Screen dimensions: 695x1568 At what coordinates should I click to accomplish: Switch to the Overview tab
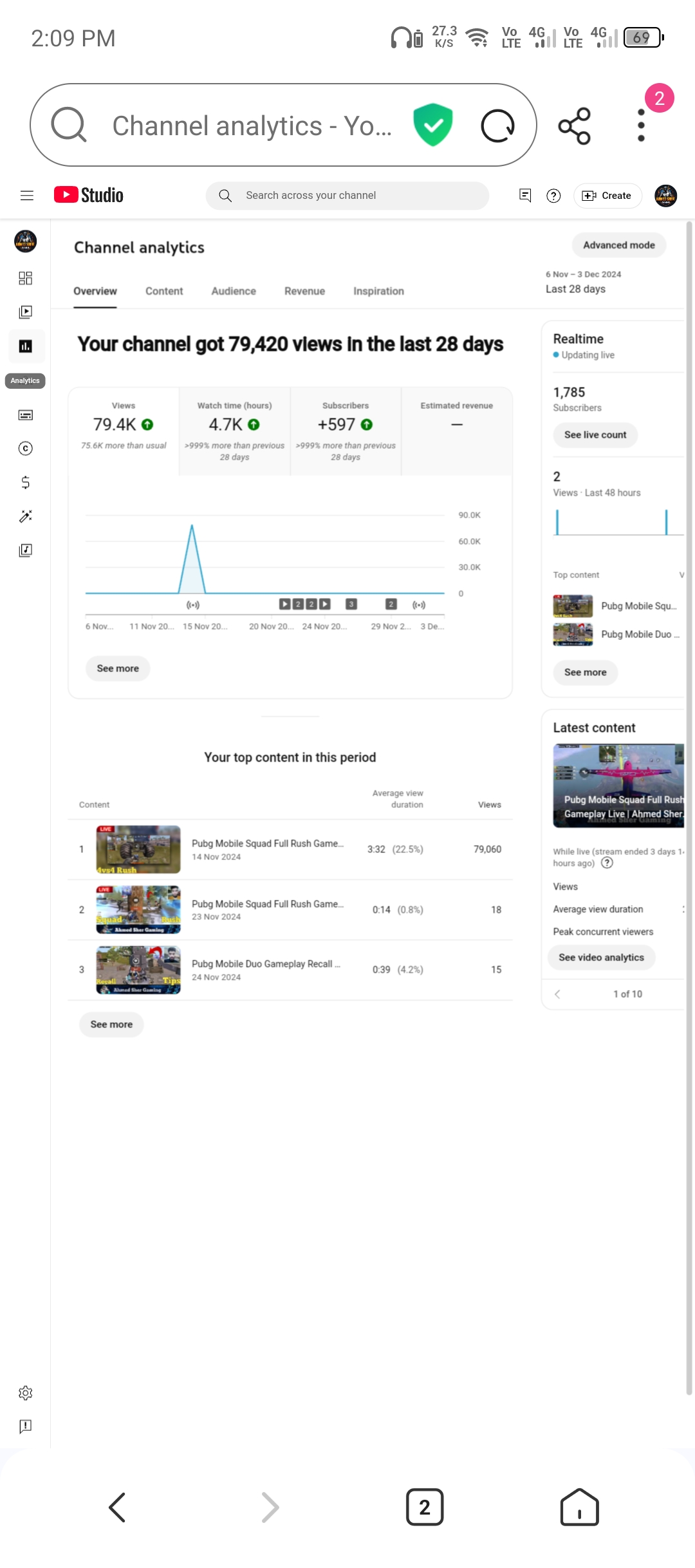click(95, 291)
